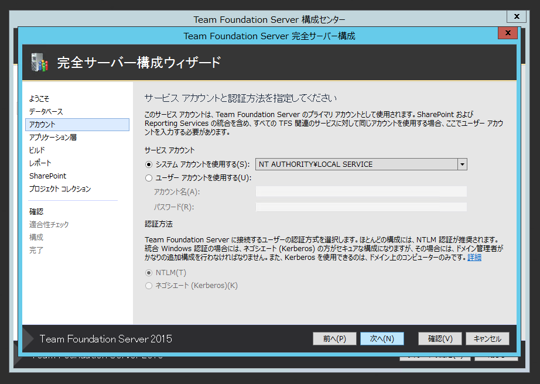Select the user account radio button
Image resolution: width=540 pixels, height=384 pixels.
point(149,178)
